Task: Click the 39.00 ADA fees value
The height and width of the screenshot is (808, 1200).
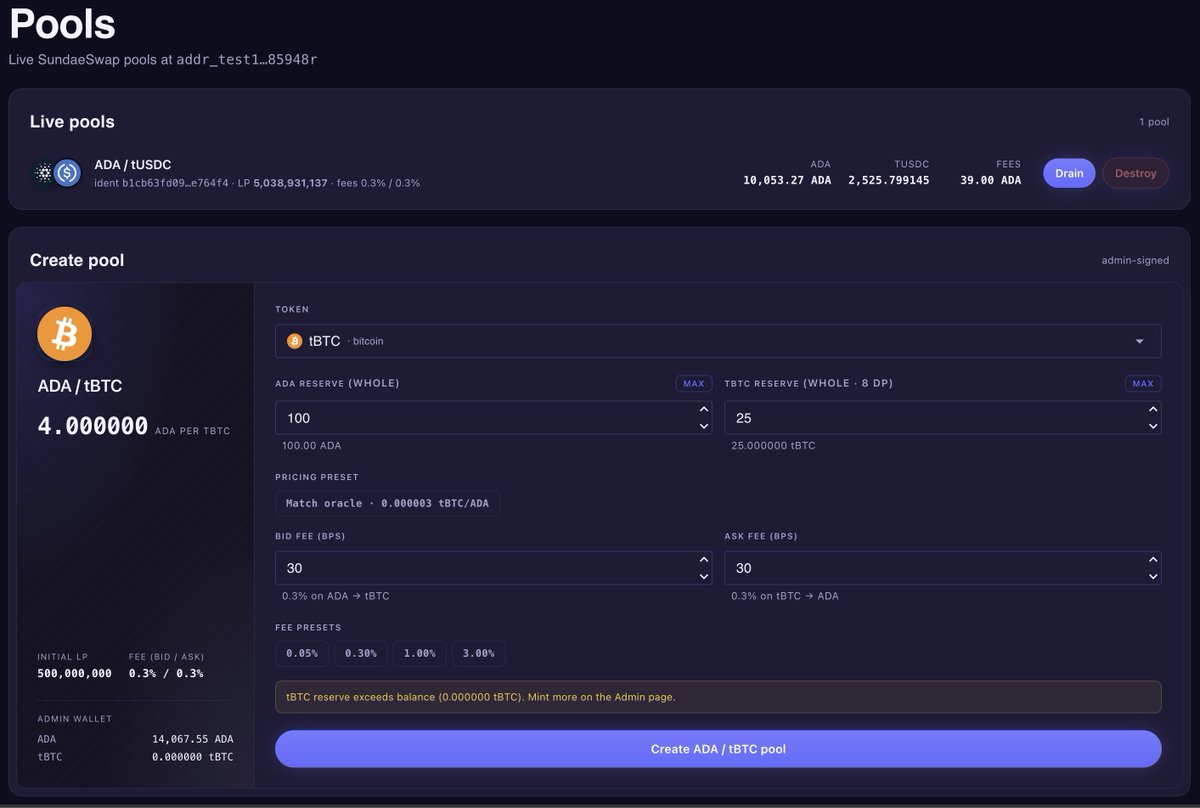Action: 991,181
